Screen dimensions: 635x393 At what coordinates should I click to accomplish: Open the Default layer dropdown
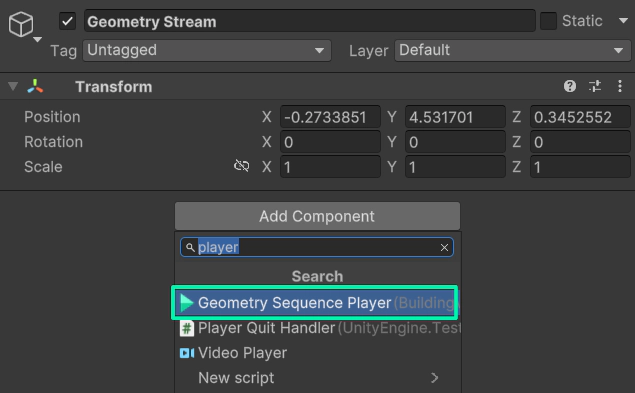[x=513, y=51]
